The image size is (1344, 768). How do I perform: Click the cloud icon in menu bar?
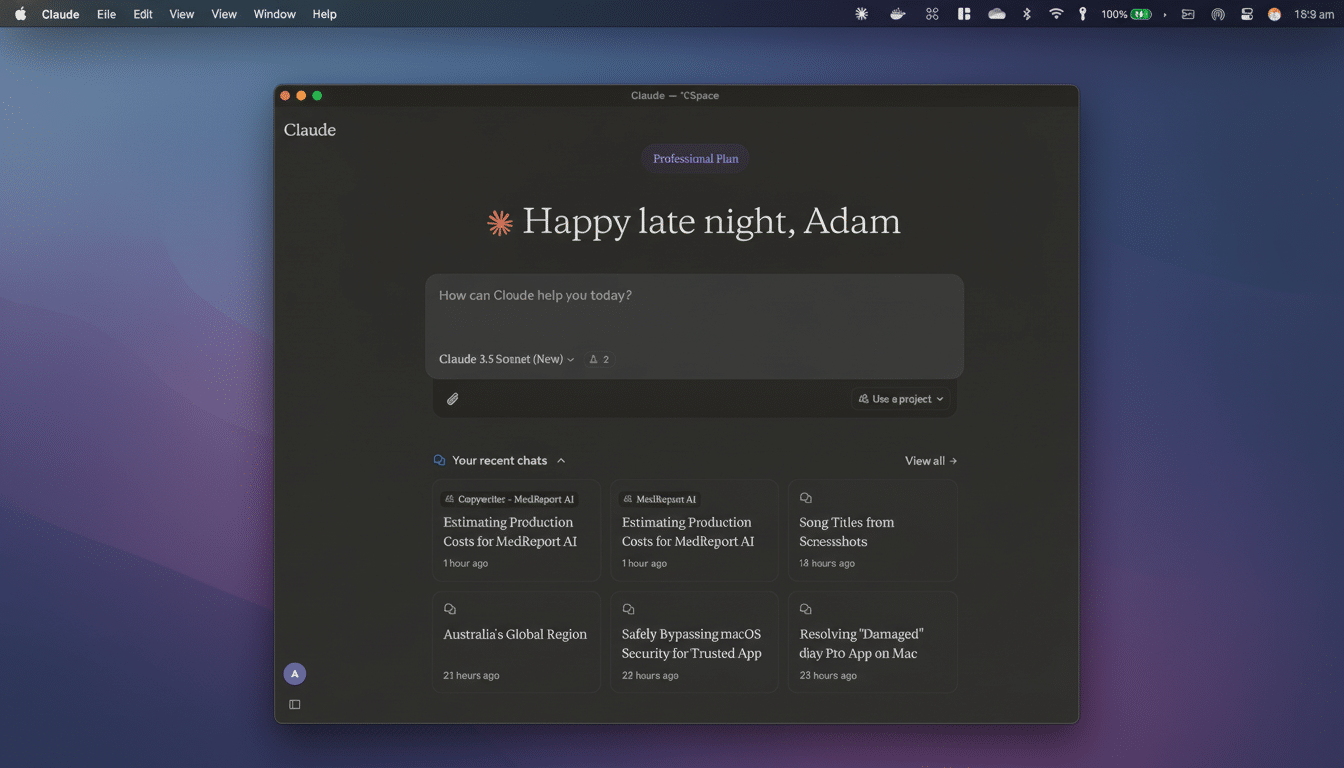click(x=996, y=14)
